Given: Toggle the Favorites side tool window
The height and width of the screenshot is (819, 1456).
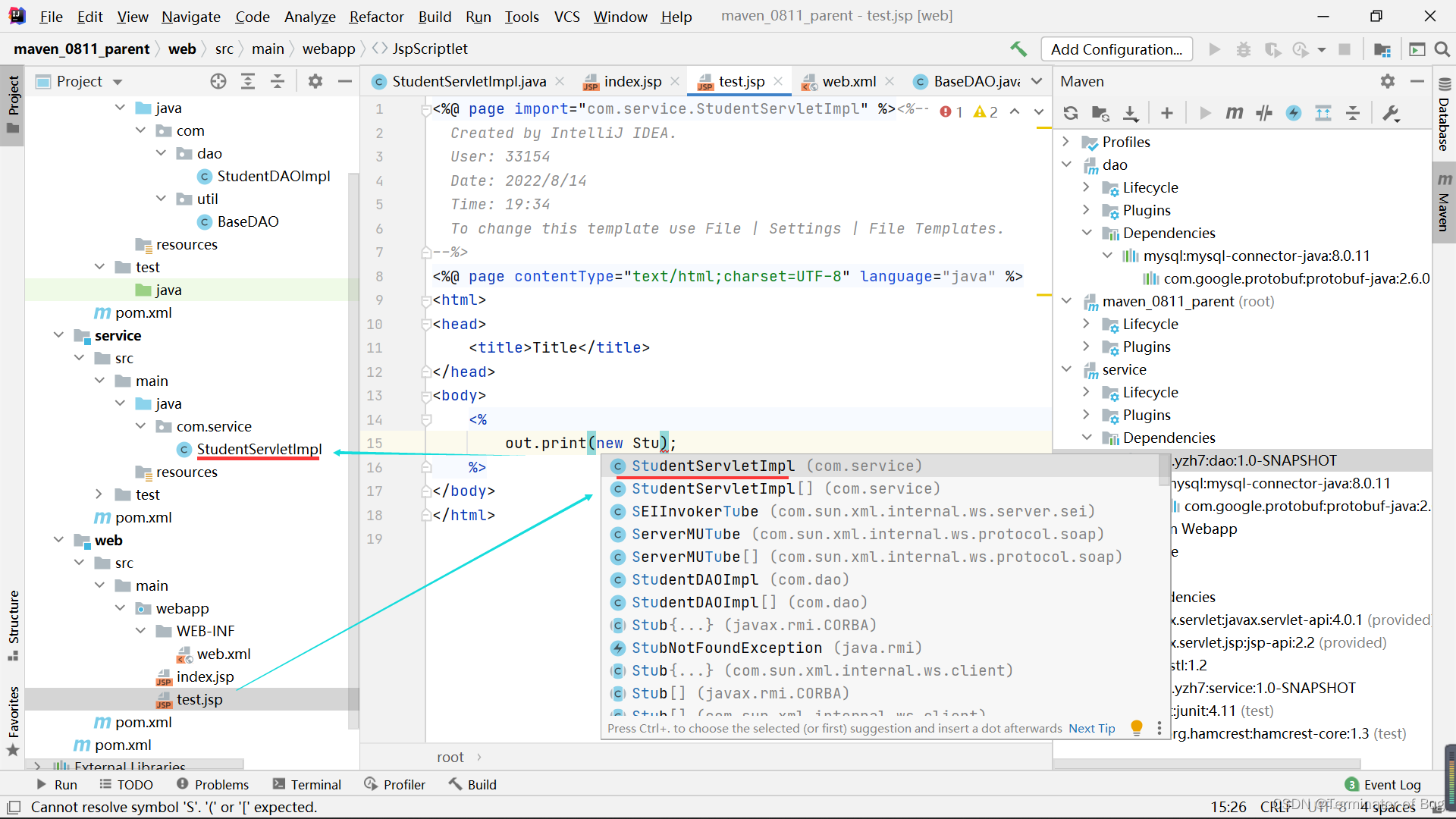Looking at the screenshot, I should 13,720.
